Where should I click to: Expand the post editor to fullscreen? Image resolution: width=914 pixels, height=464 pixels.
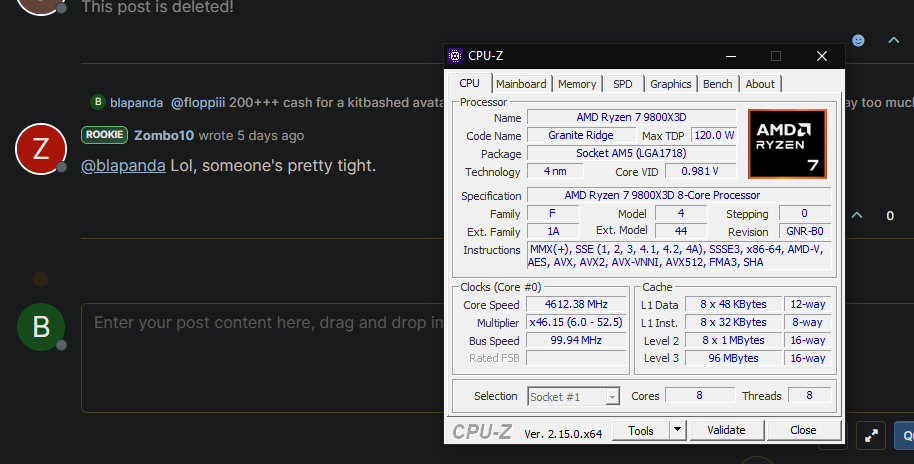pos(871,435)
